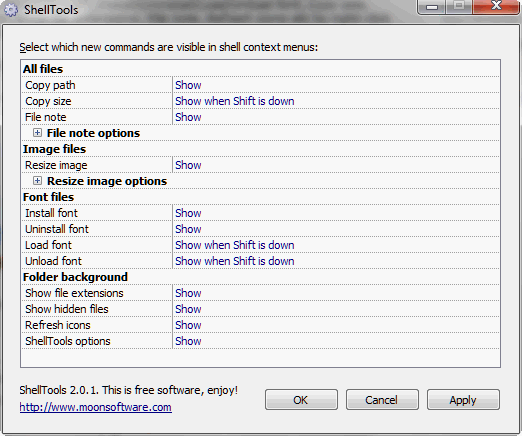Screen dimensions: 522x436
Task: Click the ShellTools gear icon in title bar
Action: [11, 10]
